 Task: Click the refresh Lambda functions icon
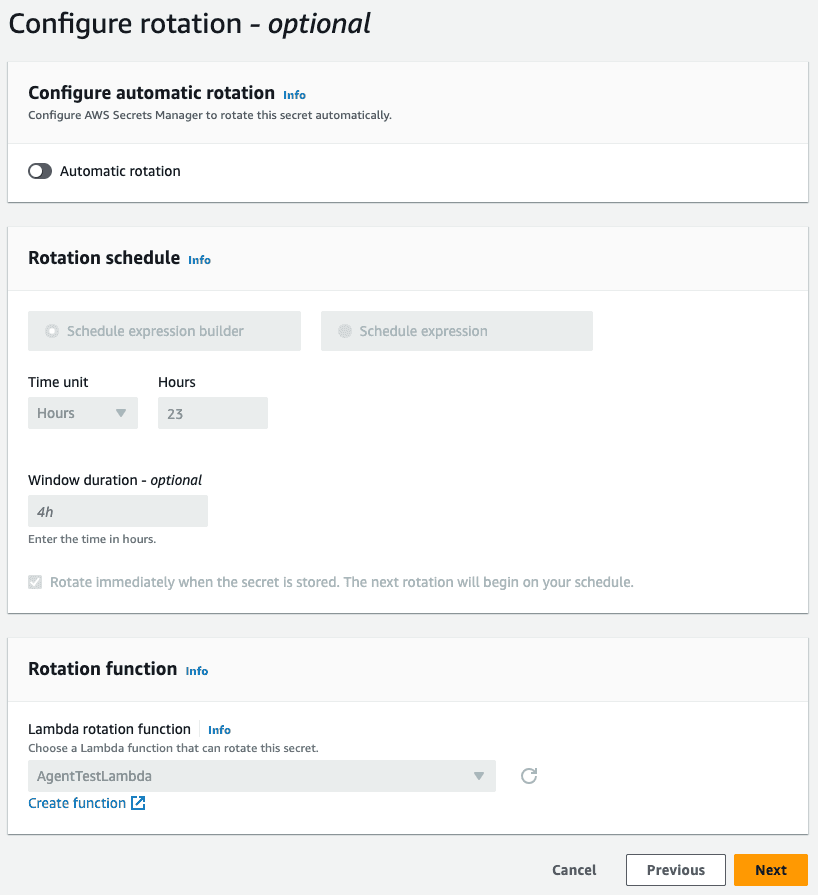click(529, 776)
